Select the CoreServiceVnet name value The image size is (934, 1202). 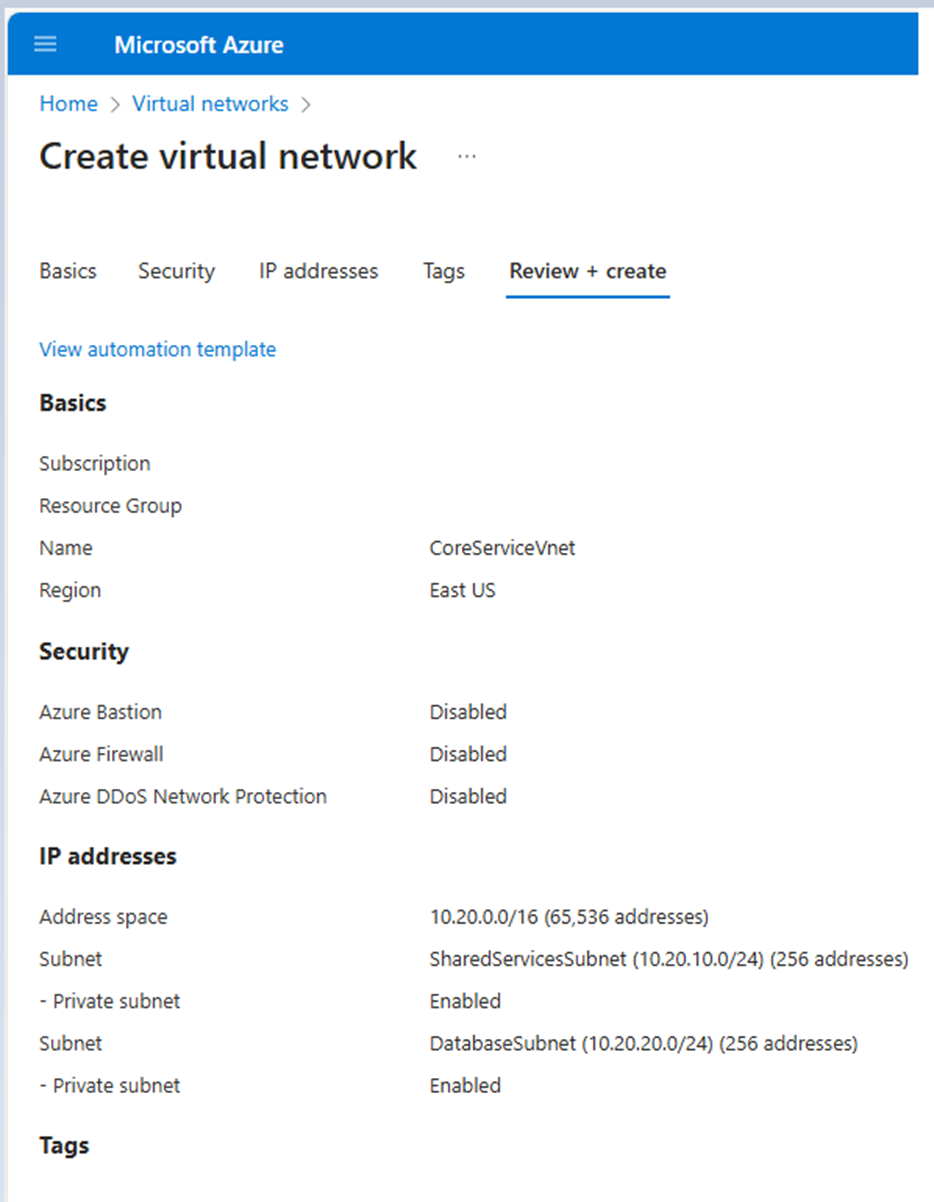click(502, 548)
